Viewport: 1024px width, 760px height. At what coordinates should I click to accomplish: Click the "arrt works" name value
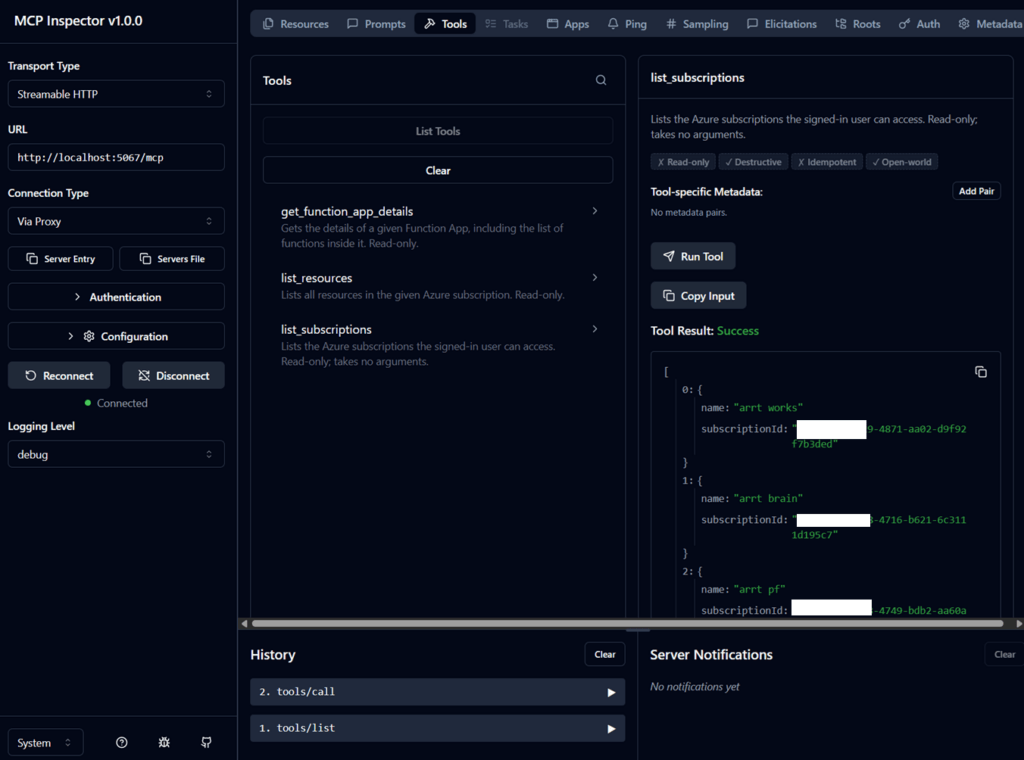coord(768,408)
